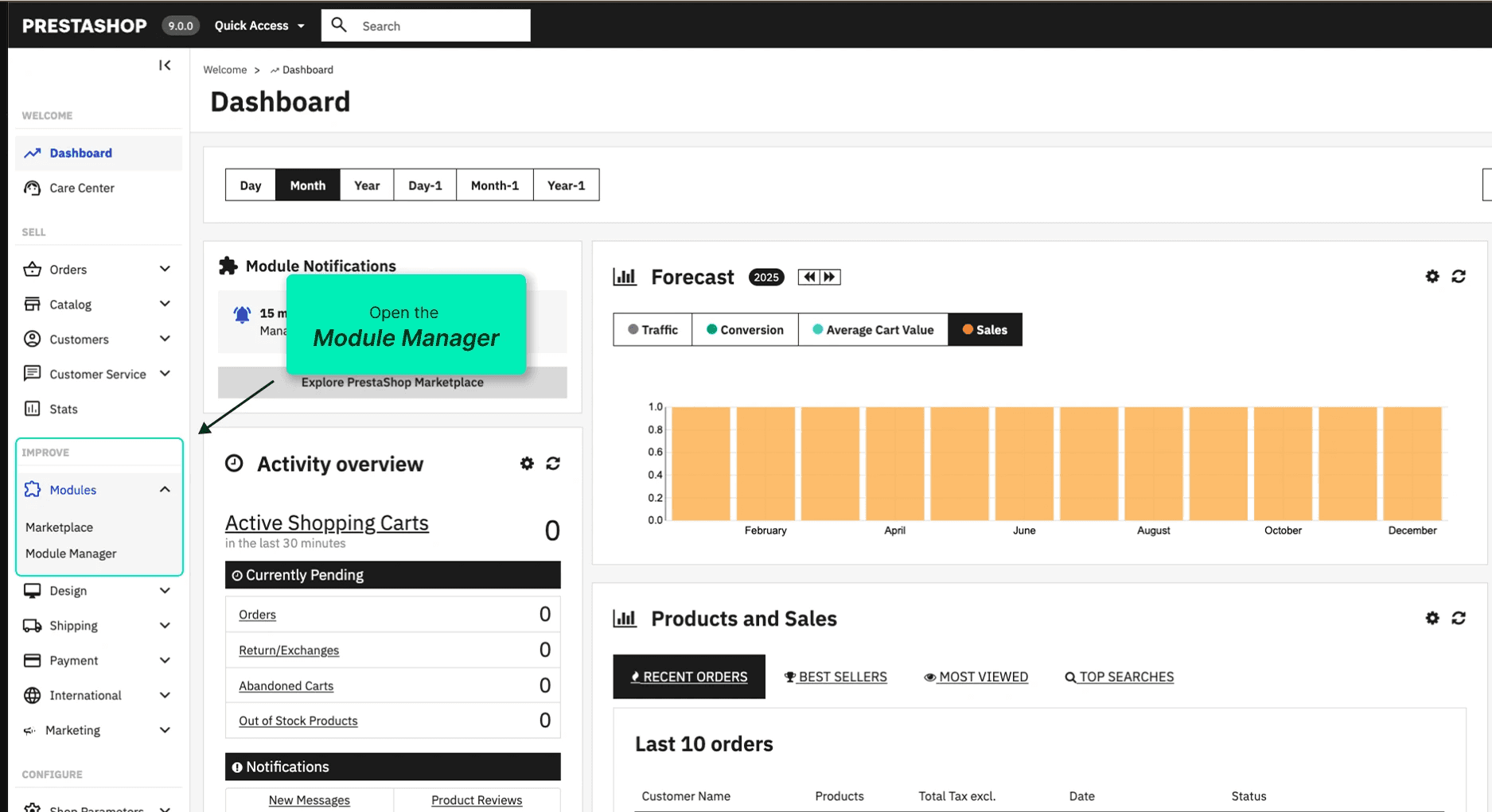Open Module Manager in sidebar

71,554
